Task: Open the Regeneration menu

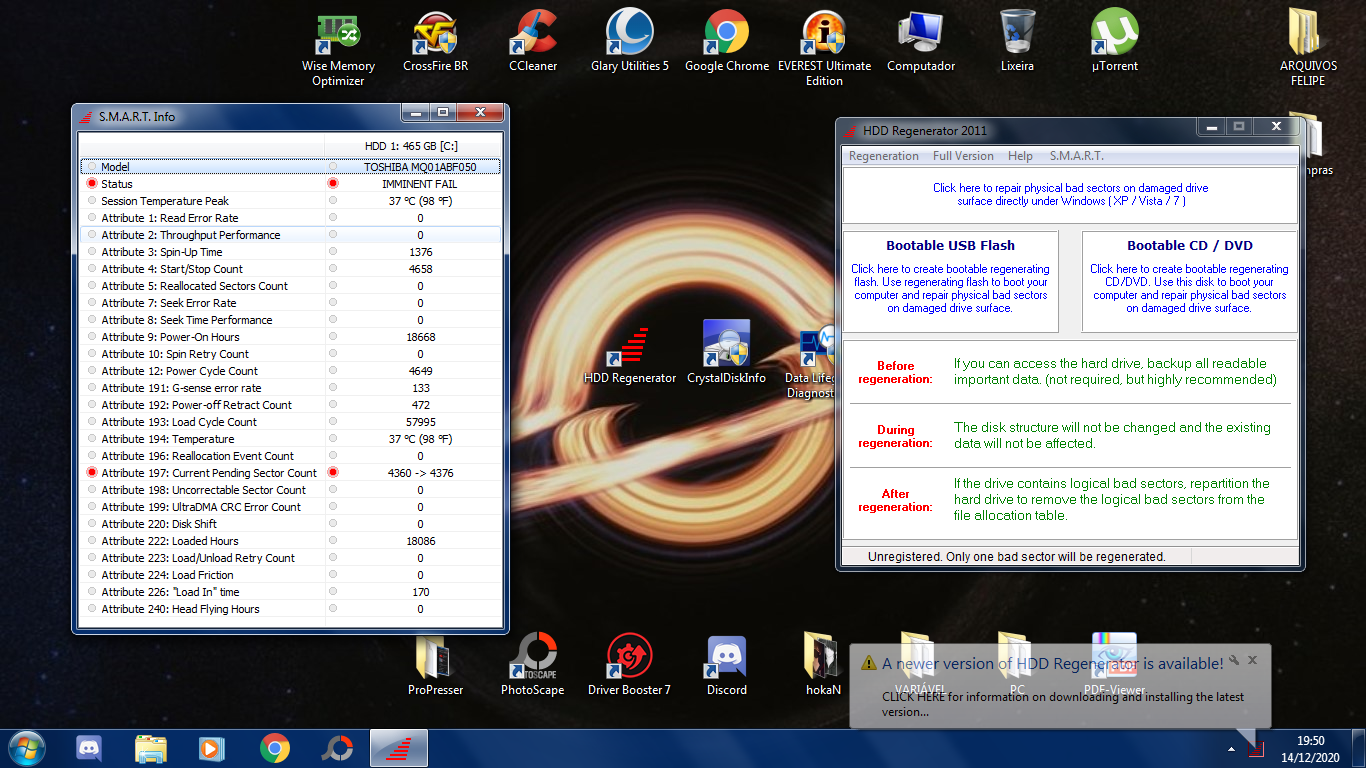Action: pos(883,156)
